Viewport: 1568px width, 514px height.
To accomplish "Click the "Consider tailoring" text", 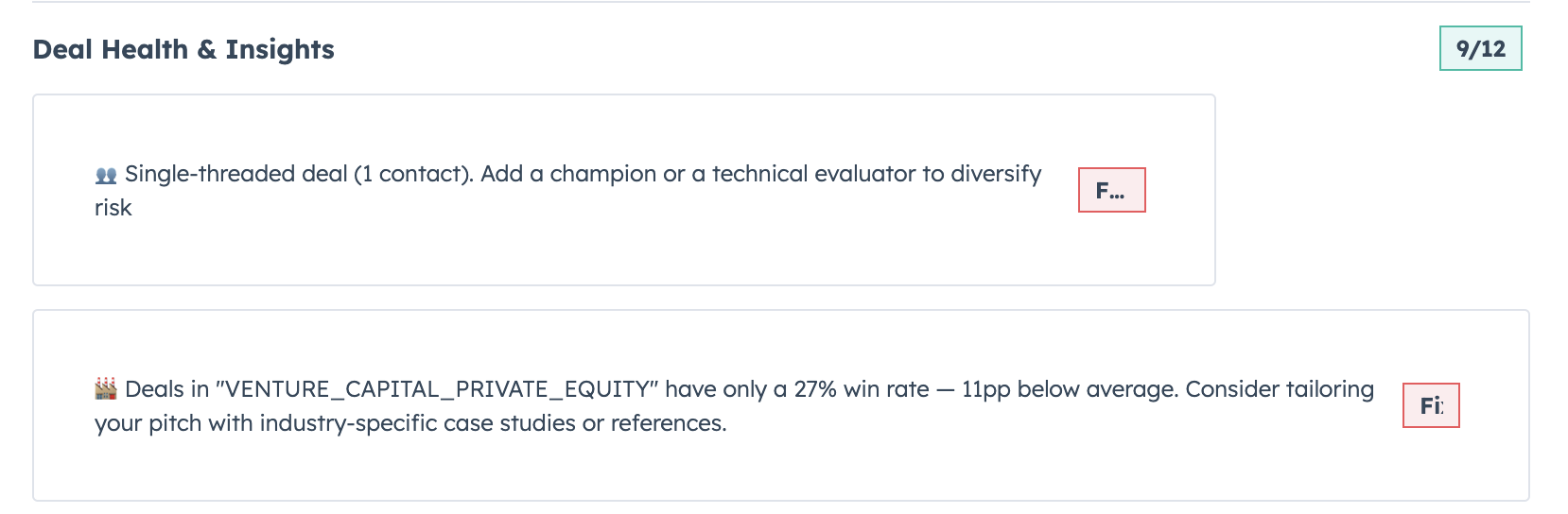I will pyautogui.click(x=1279, y=390).
